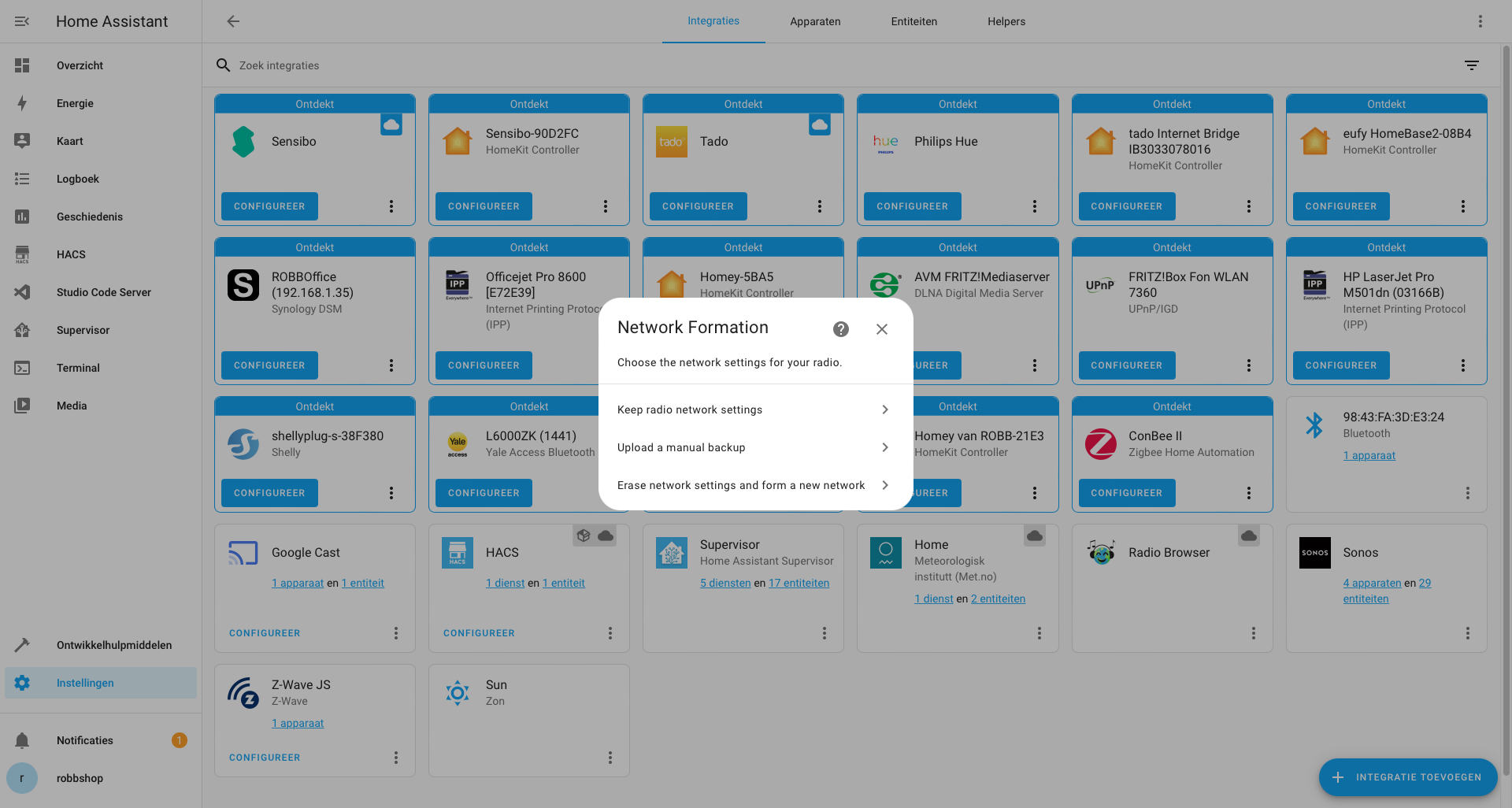
Task: Open the Sun card three-dot menu
Action: pyautogui.click(x=610, y=758)
